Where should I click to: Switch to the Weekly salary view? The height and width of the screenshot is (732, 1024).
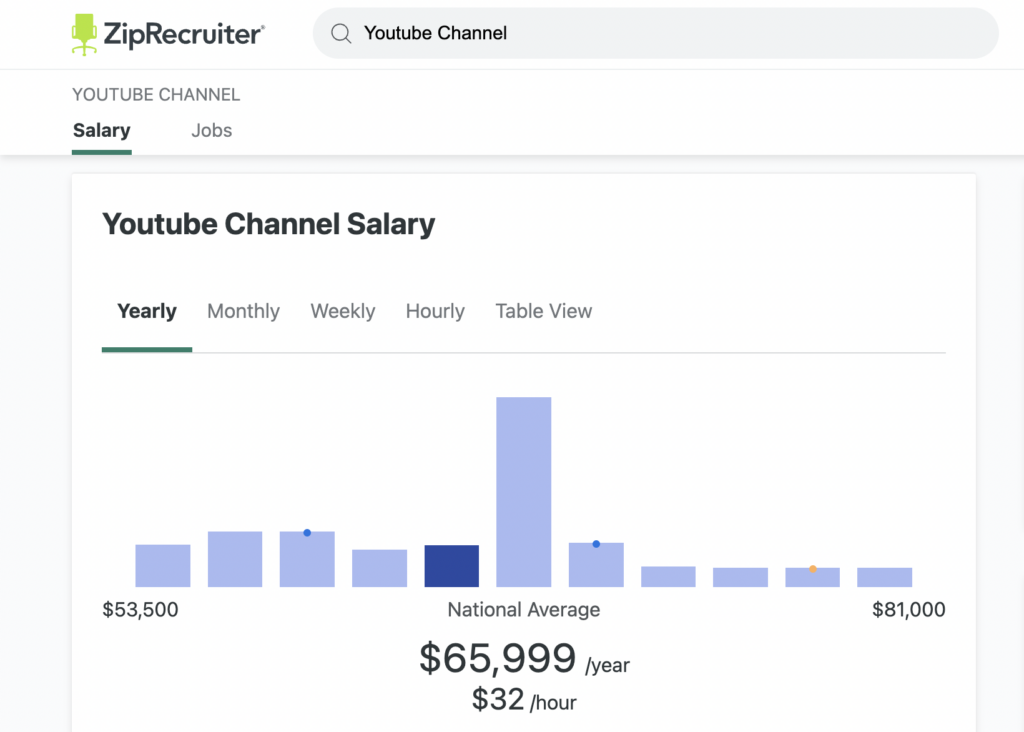coord(342,311)
